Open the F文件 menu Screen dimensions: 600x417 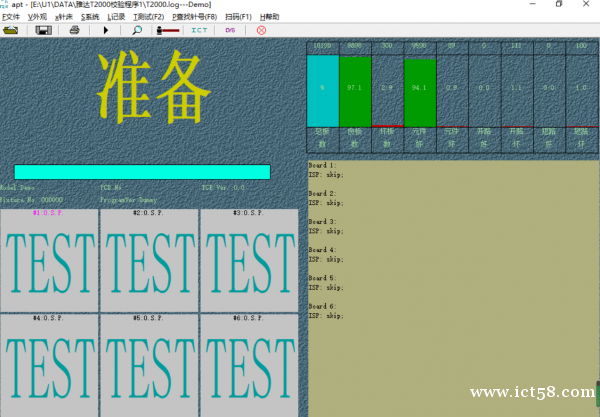[x=11, y=17]
